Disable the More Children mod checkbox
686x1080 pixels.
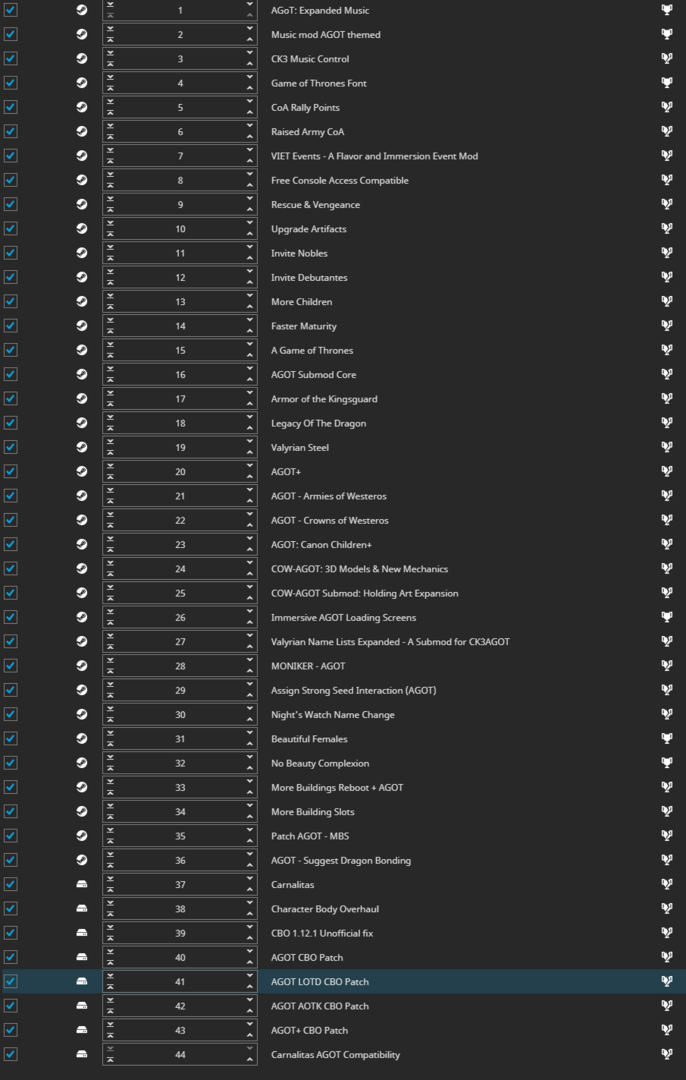(x=10, y=302)
